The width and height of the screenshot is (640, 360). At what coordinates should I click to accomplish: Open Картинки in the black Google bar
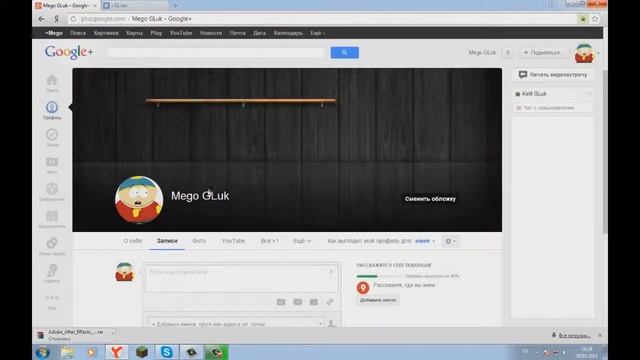(106, 33)
